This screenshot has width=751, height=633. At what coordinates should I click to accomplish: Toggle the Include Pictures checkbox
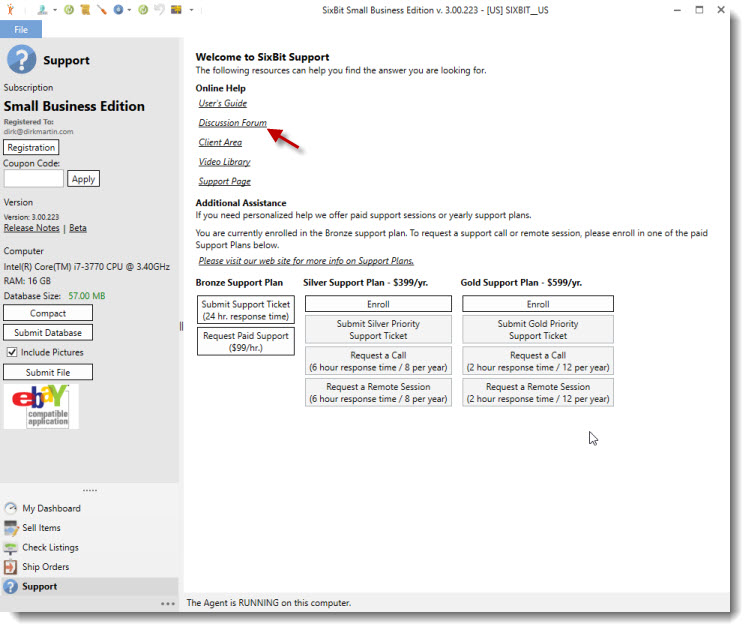12,352
